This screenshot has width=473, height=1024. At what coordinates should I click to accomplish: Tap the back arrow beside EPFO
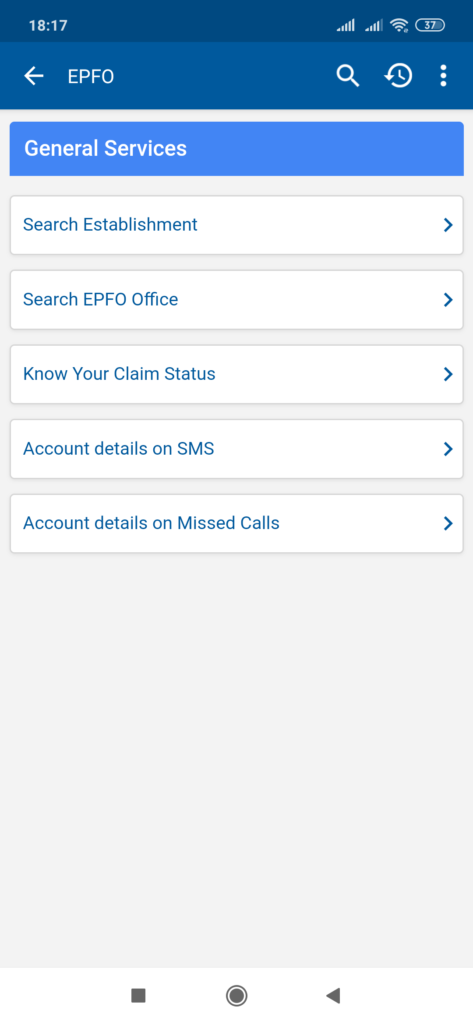33,76
